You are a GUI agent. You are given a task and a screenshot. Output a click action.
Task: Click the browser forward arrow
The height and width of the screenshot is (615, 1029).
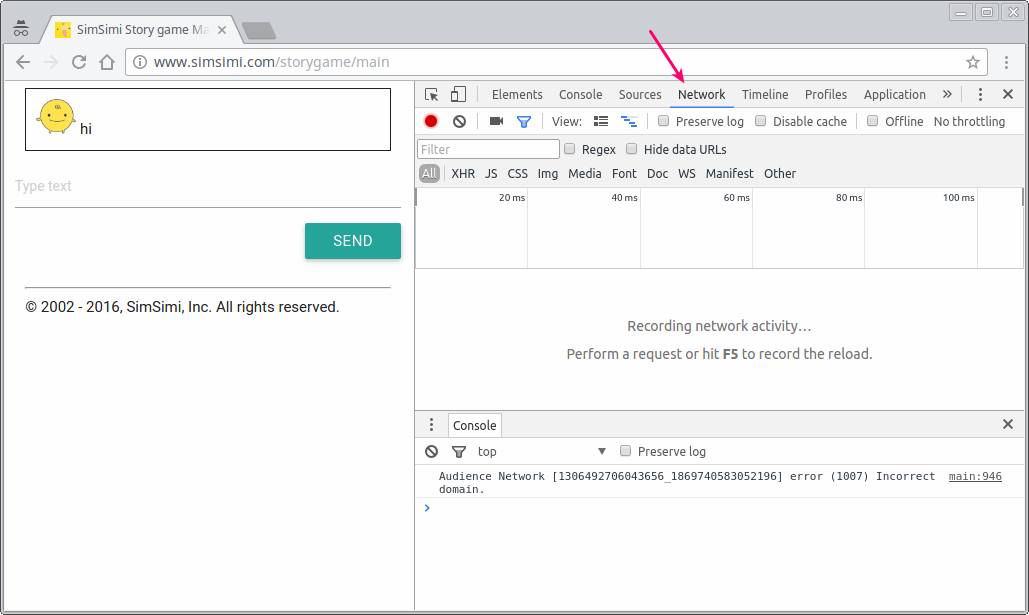[x=51, y=62]
